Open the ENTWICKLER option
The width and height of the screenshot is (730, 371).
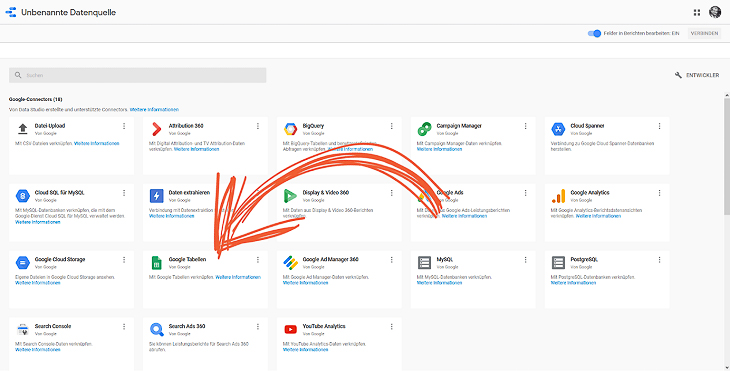point(697,75)
